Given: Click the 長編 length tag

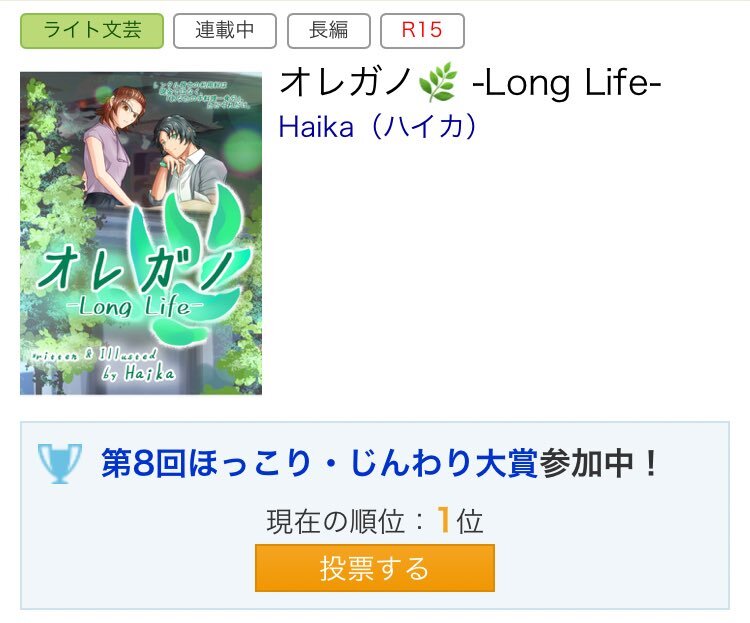Looking at the screenshot, I should click(x=329, y=31).
